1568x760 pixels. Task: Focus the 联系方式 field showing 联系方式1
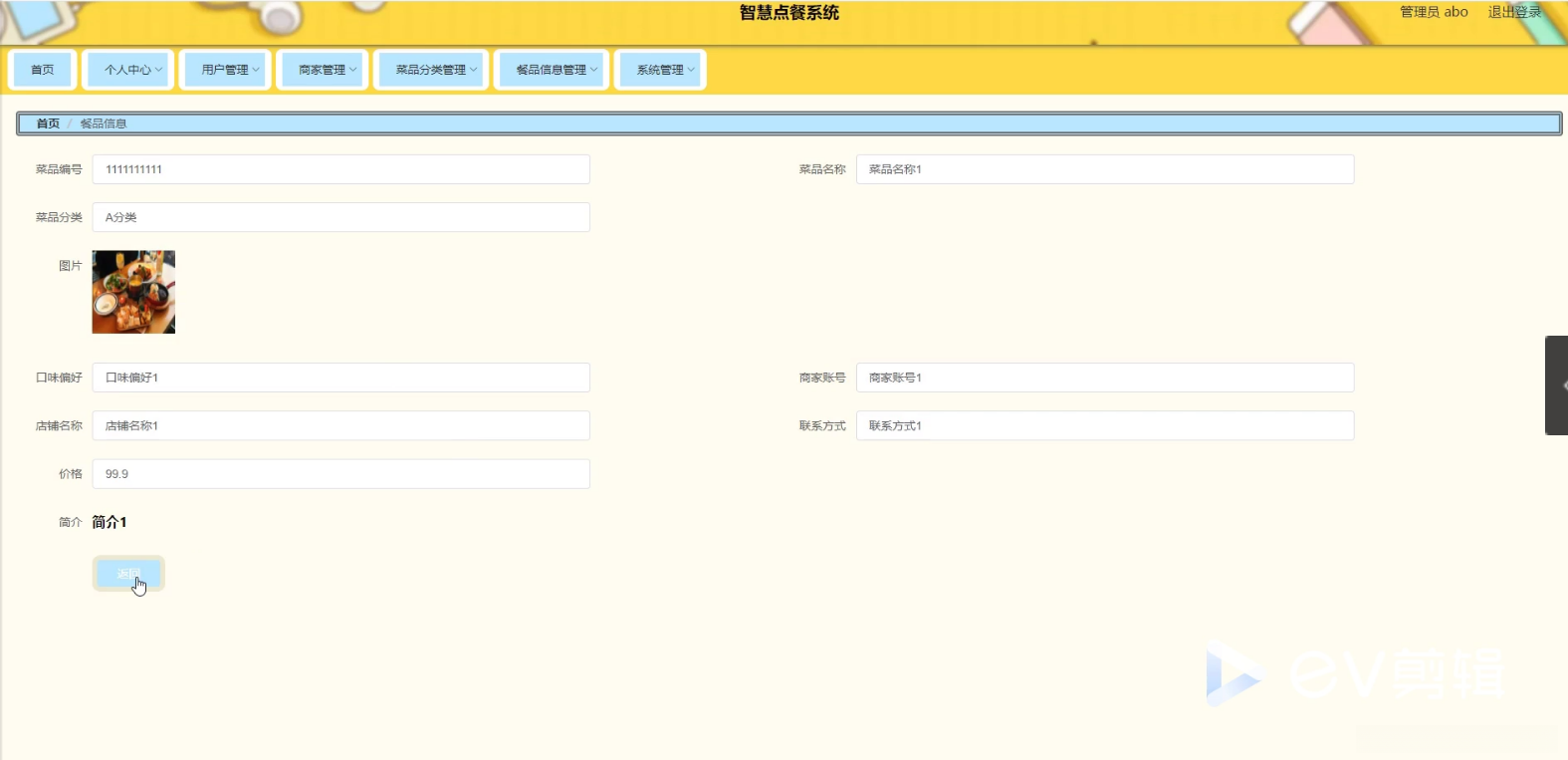(x=1105, y=425)
